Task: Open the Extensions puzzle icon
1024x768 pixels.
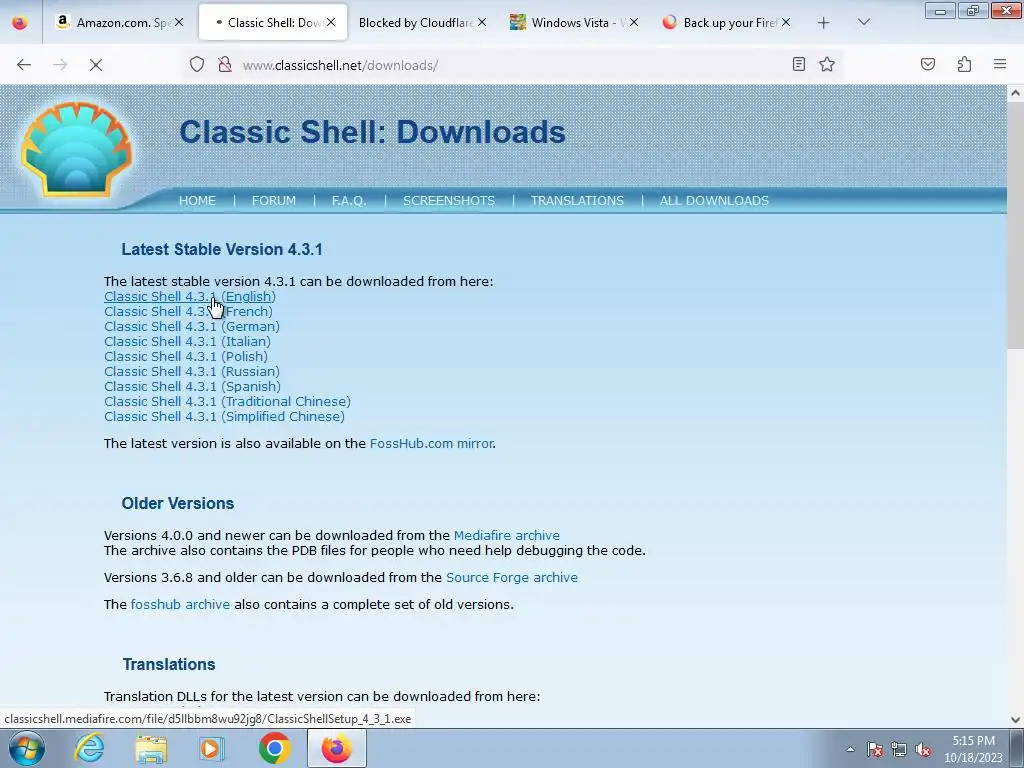Action: point(965,64)
